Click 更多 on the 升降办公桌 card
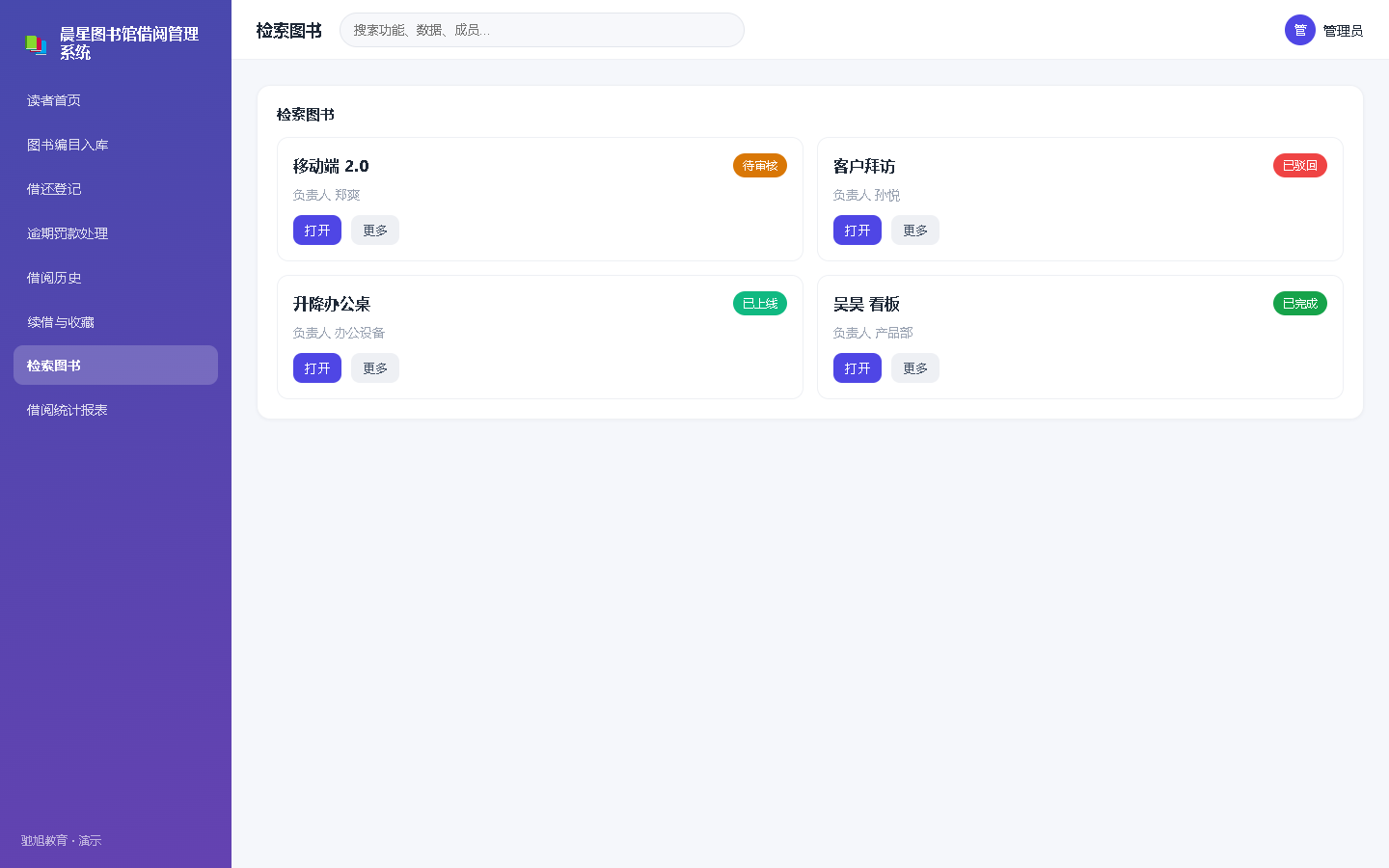 tap(375, 368)
